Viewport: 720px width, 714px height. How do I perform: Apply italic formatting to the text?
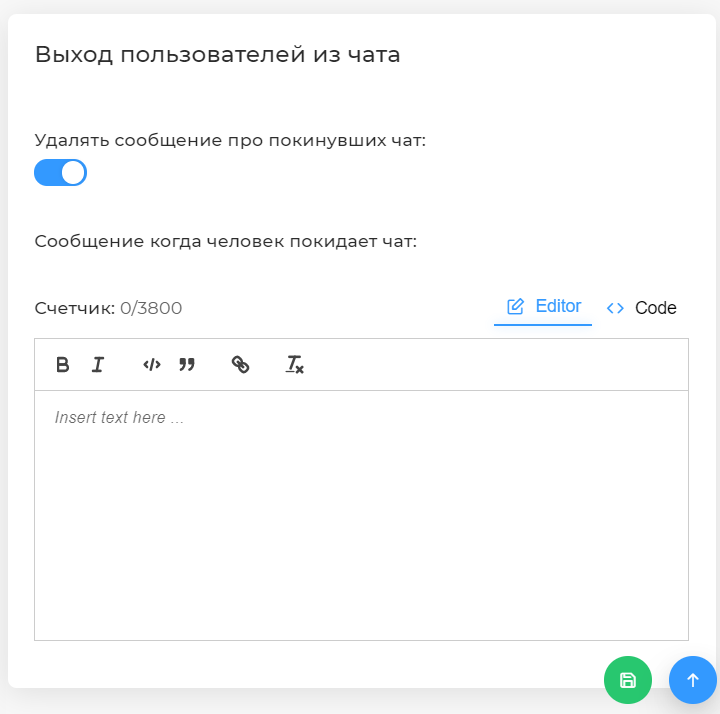click(x=98, y=365)
